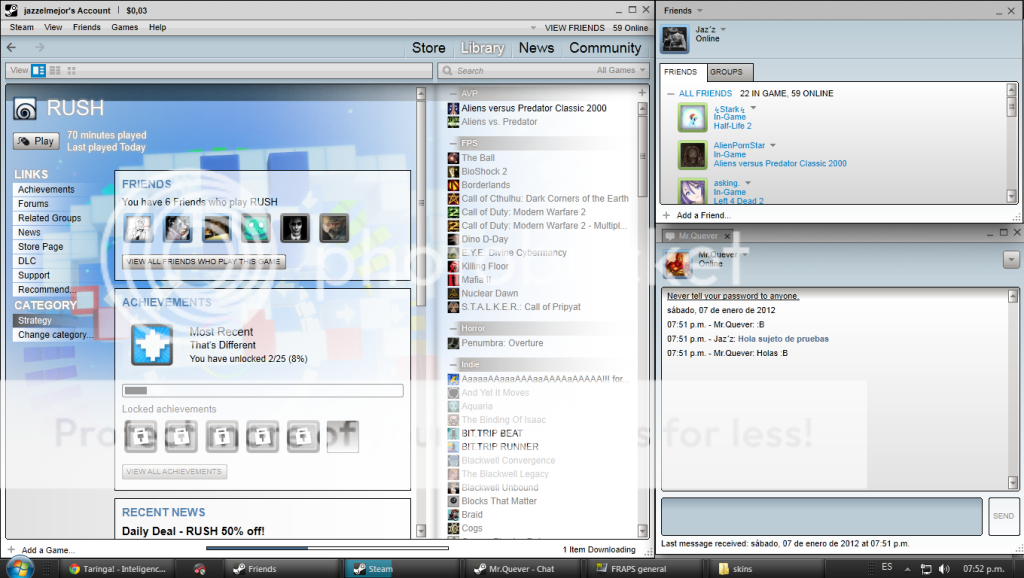
Task: Switch library to list view icon
Action: coord(55,71)
